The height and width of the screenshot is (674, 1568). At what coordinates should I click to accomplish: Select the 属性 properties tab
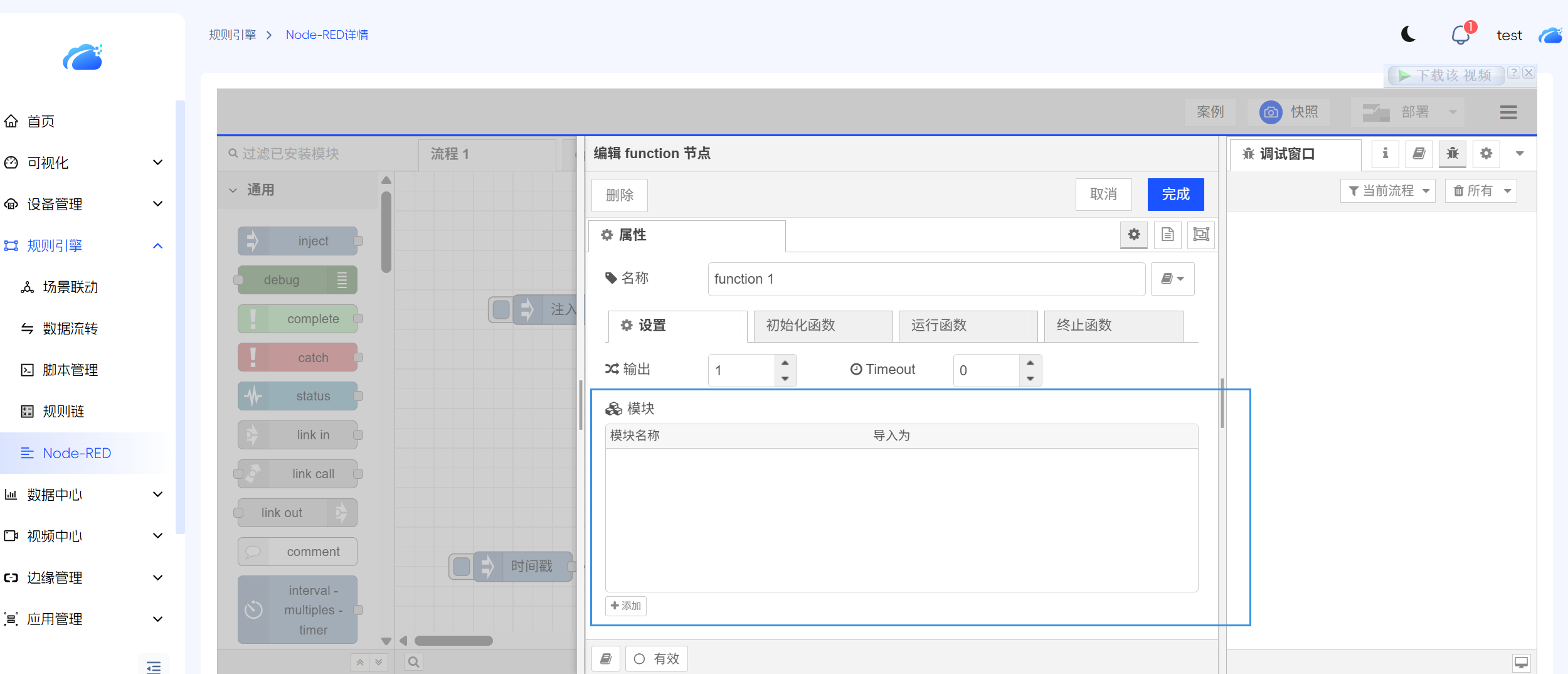(x=687, y=235)
